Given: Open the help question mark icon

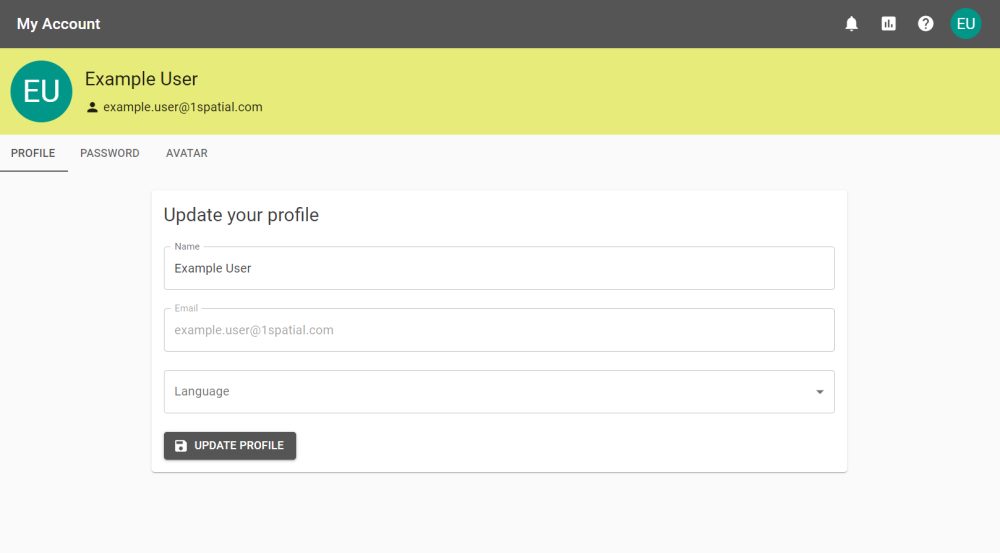Looking at the screenshot, I should click(925, 24).
